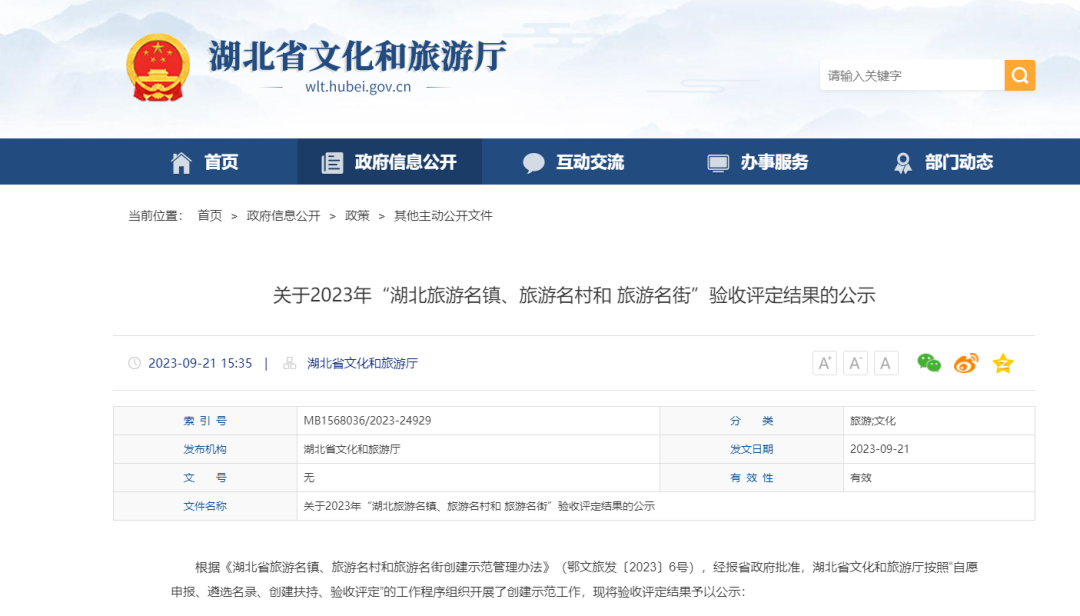Click the 湖北省文化和旅游厅 site title
This screenshot has height=616, width=1080.
coord(357,55)
